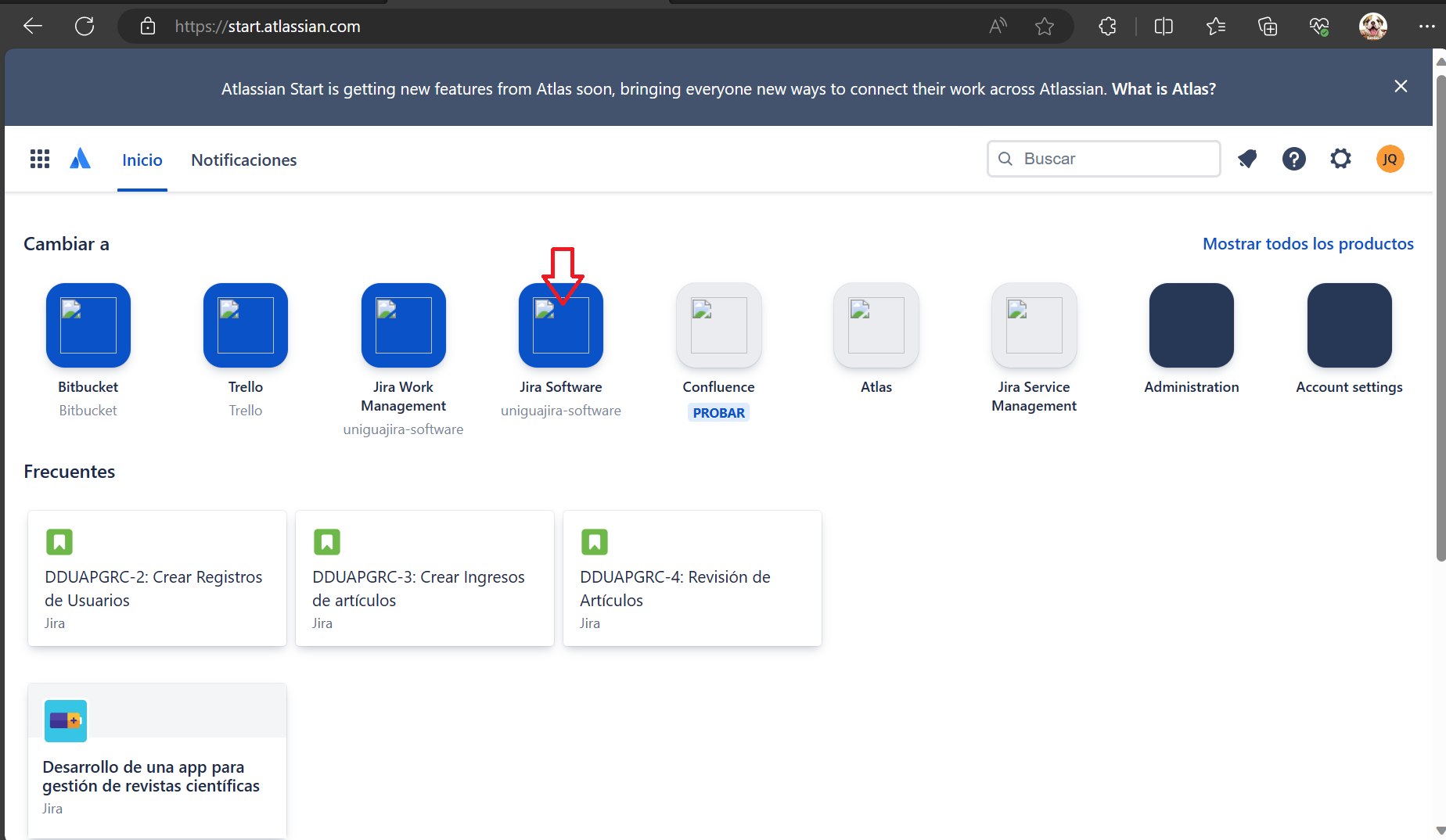Screen dimensions: 1446x840
Task: Open the Trello product icon
Action: coord(246,325)
